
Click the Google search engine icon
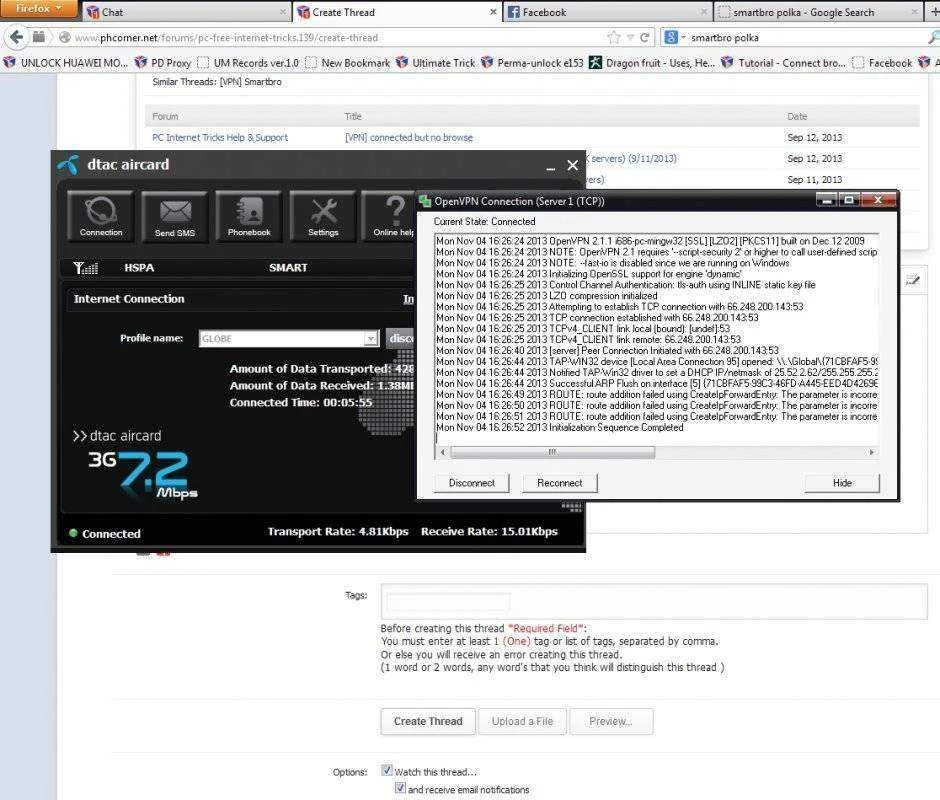coord(671,37)
